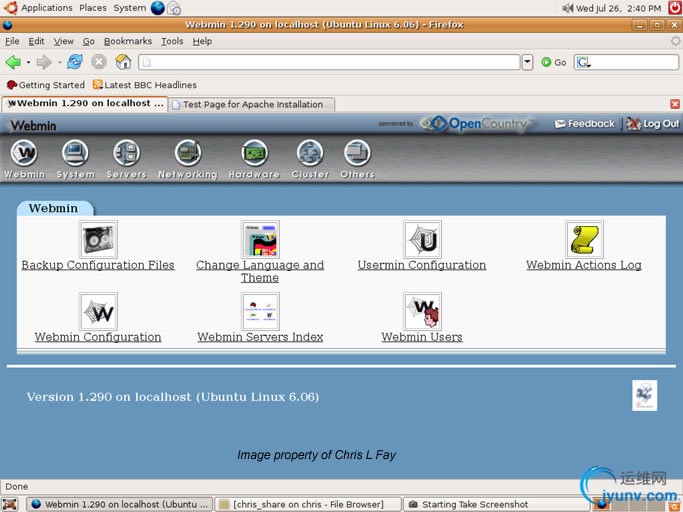683x512 pixels.
Task: Click the Stop loading button
Action: (x=99, y=62)
